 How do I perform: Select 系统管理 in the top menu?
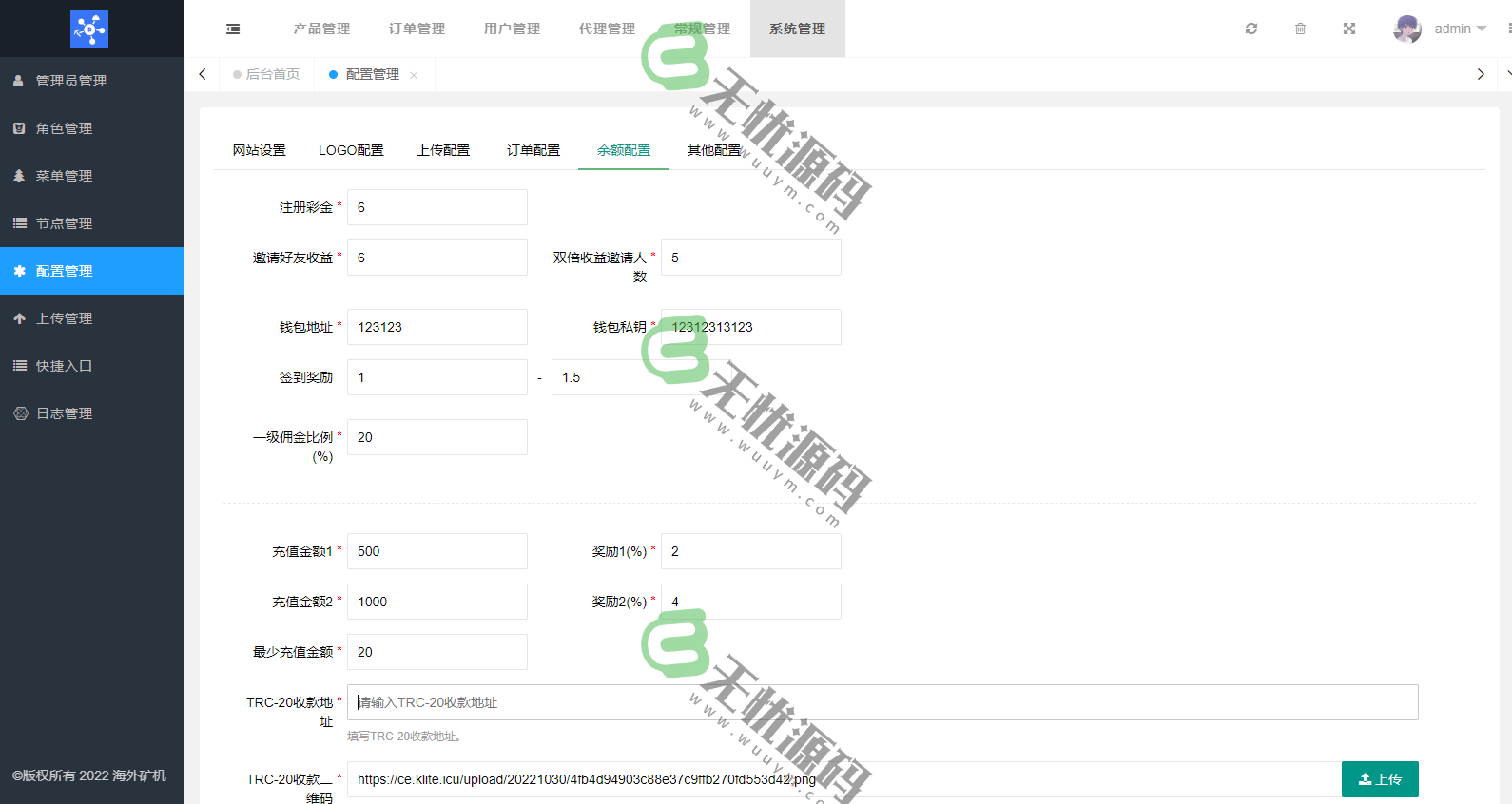(x=798, y=29)
